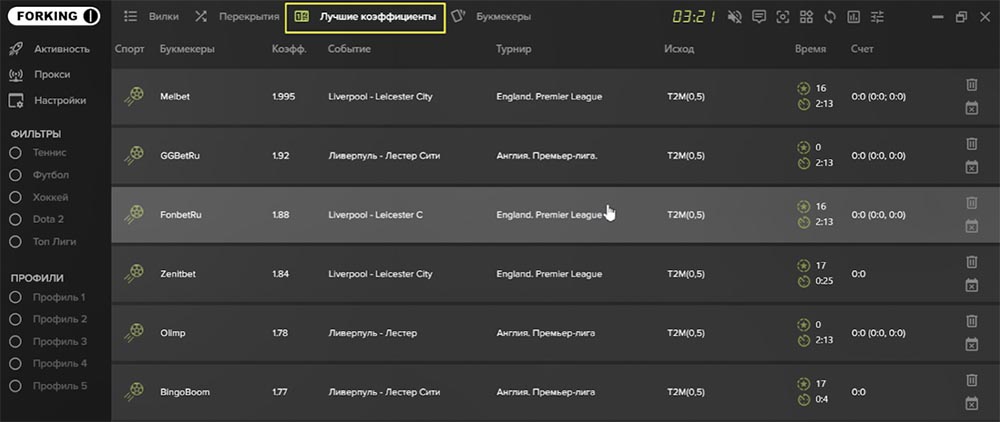
Task: Open the Букмекеры tab
Action: tap(490, 17)
